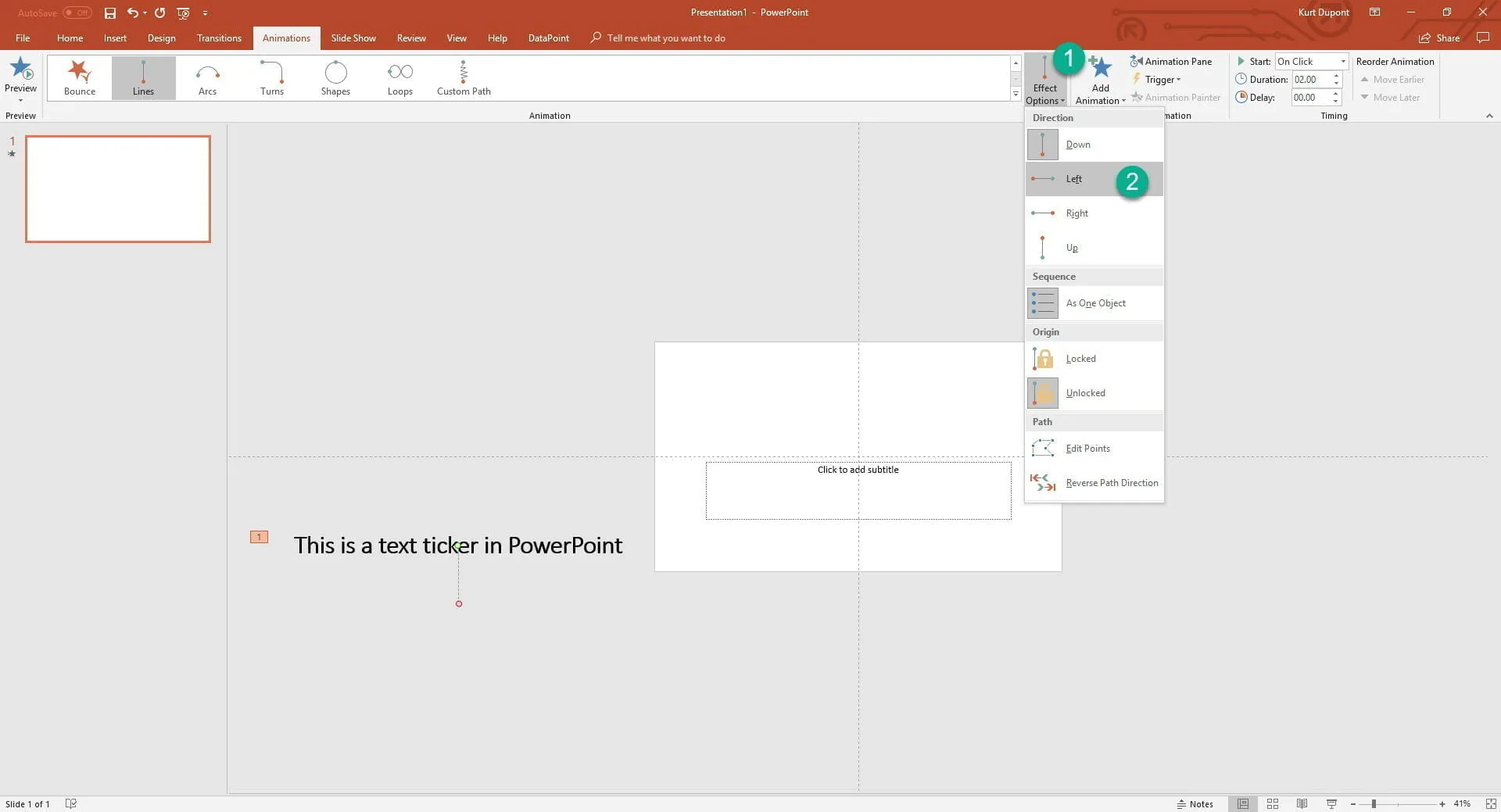
Task: Switch to the Insert tab
Action: 115,38
